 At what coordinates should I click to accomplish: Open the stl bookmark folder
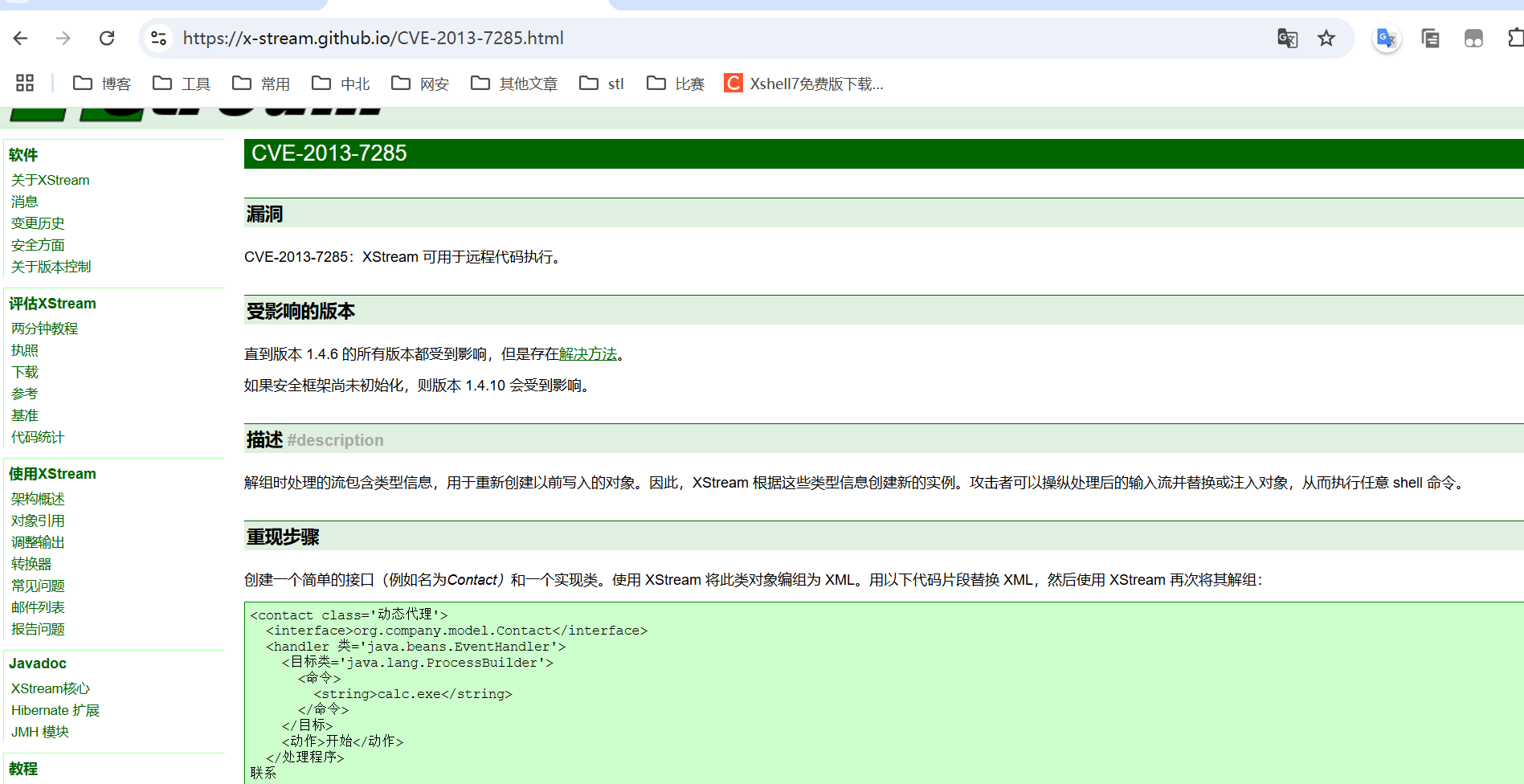(602, 84)
